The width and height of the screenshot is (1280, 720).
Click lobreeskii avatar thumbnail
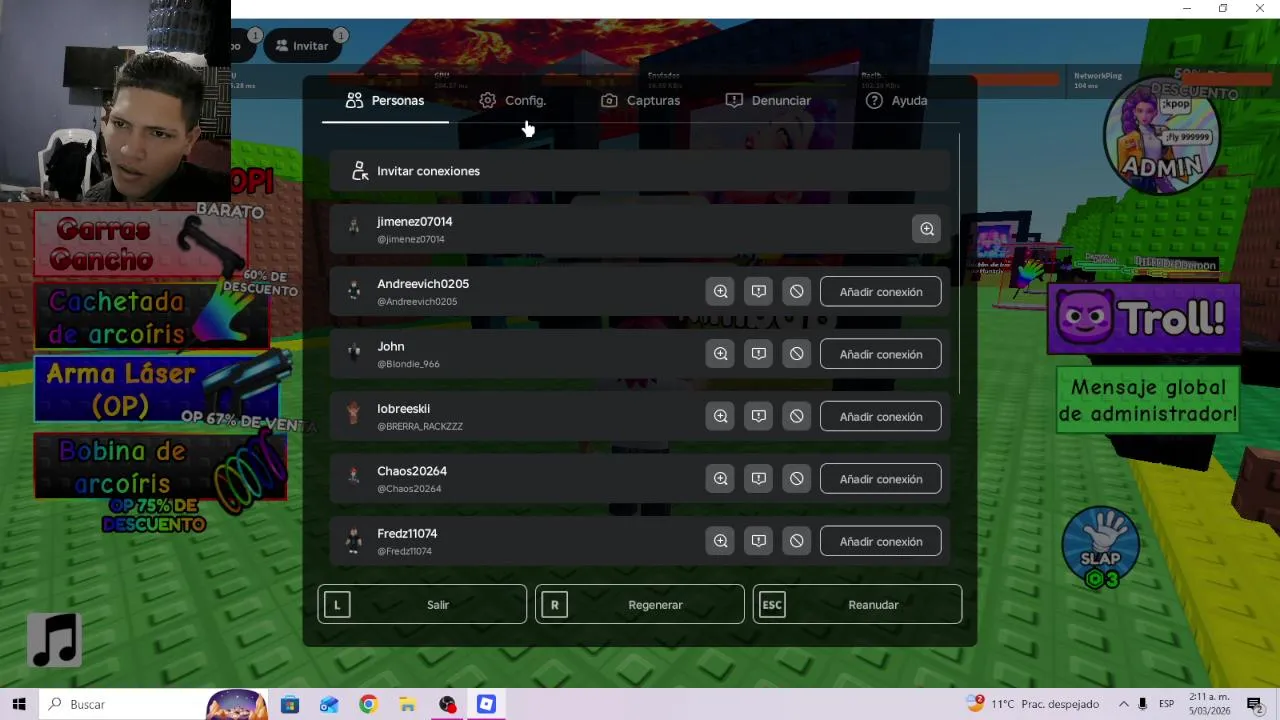[353, 415]
